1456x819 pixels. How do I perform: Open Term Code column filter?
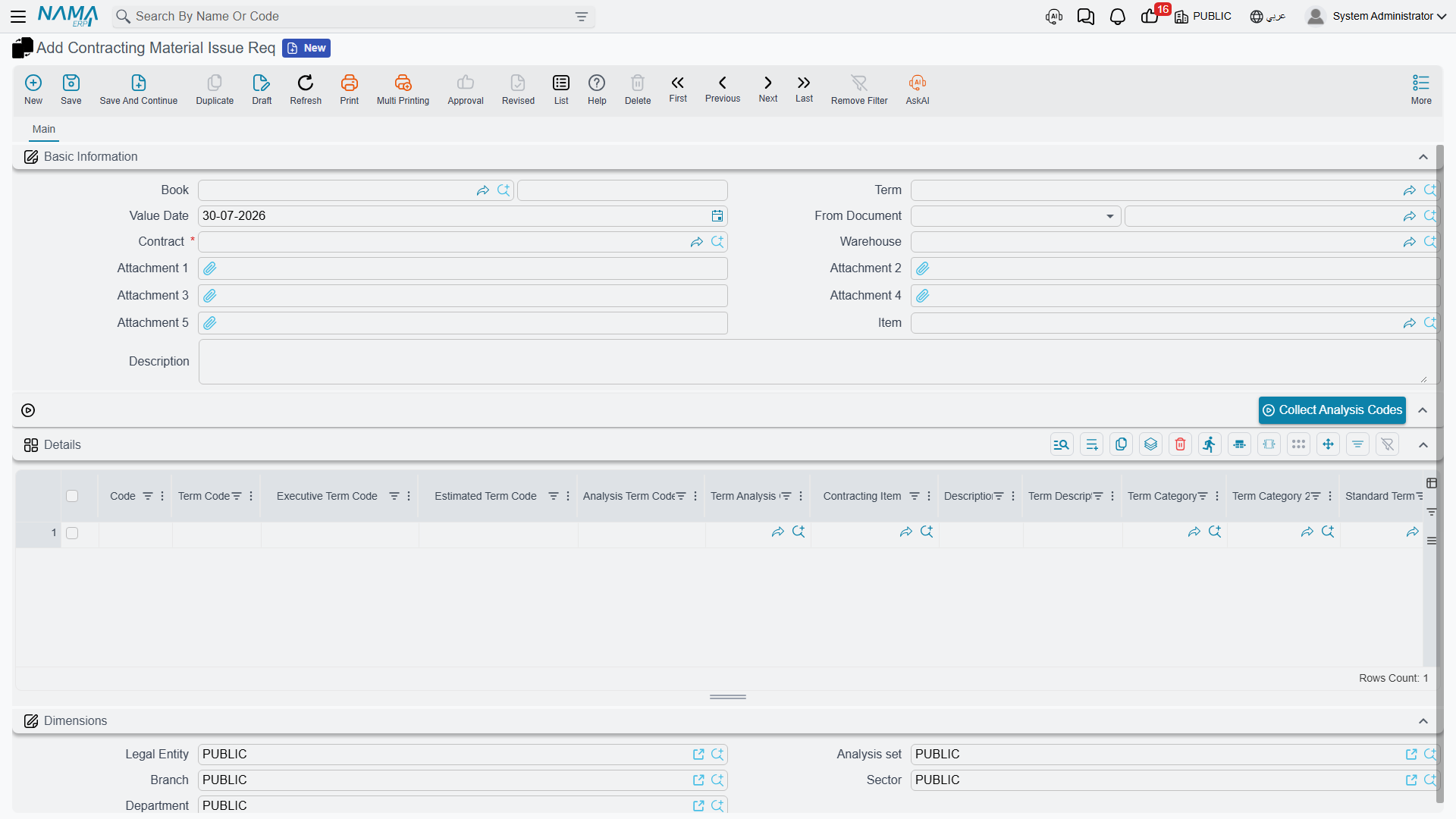point(237,496)
